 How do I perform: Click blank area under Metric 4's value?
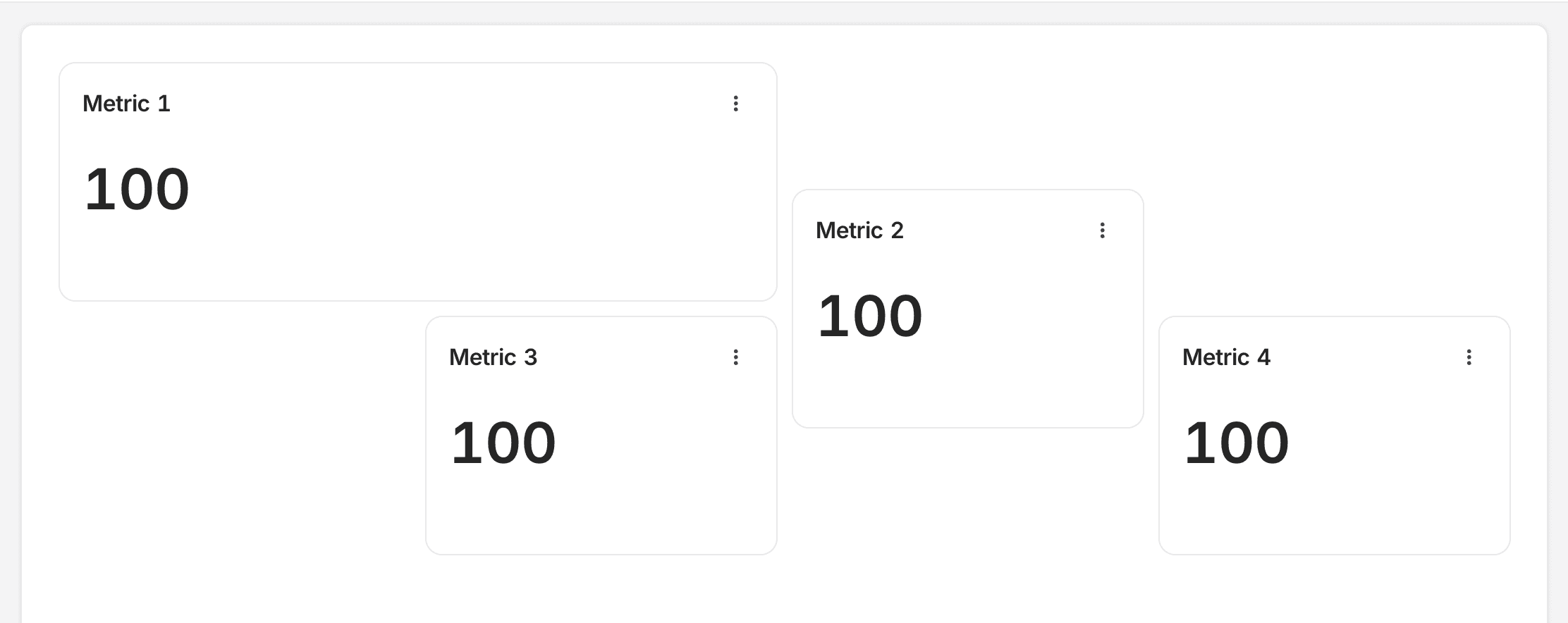[1333, 514]
